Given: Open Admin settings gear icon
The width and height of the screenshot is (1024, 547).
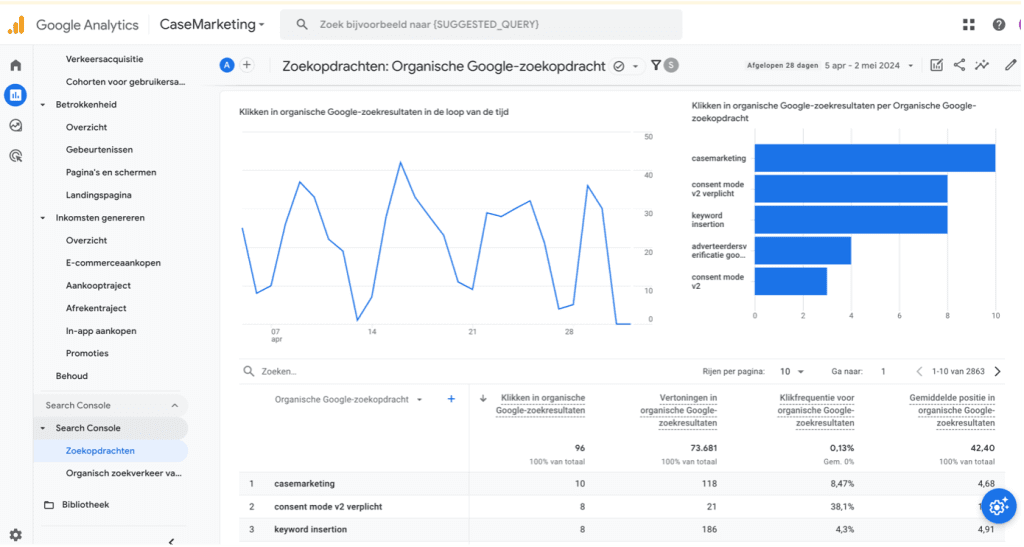Looking at the screenshot, I should tap(16, 535).
